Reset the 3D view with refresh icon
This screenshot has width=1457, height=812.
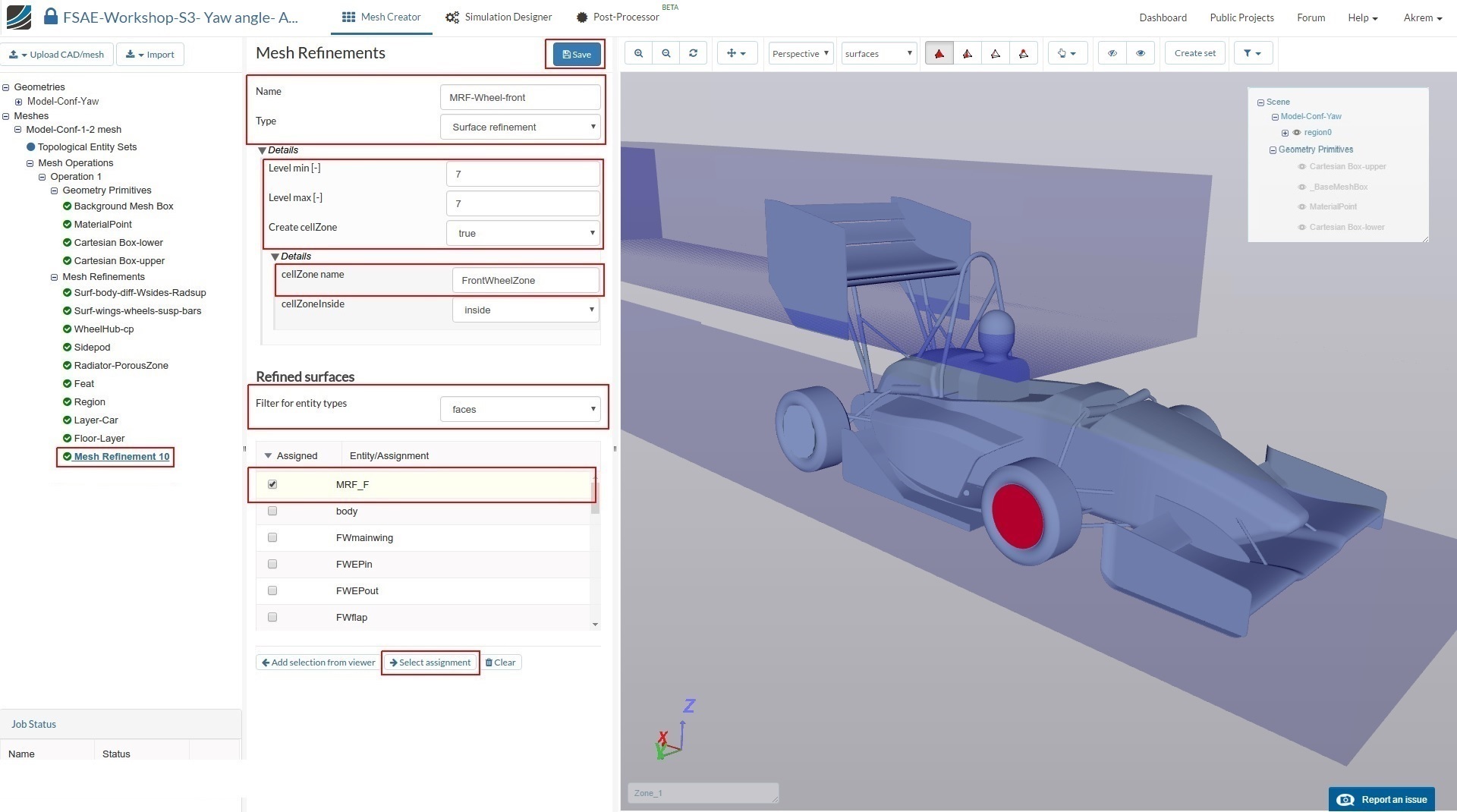pyautogui.click(x=693, y=53)
